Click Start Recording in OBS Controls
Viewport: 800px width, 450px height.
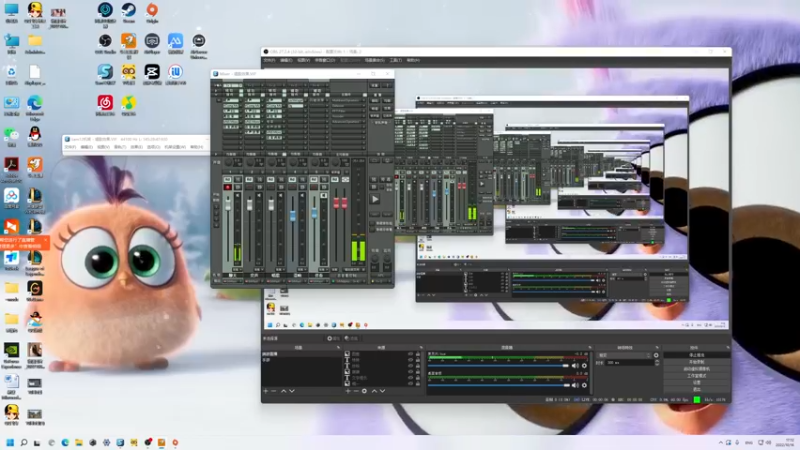[x=697, y=362]
